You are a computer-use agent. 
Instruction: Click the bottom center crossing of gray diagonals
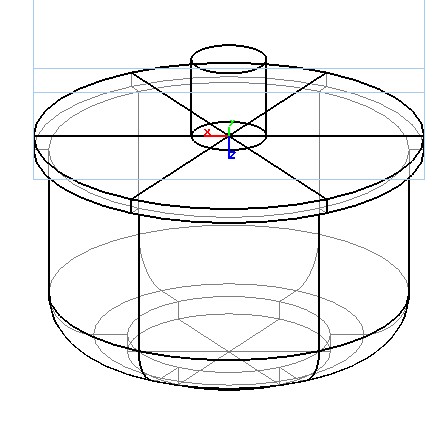point(229,351)
